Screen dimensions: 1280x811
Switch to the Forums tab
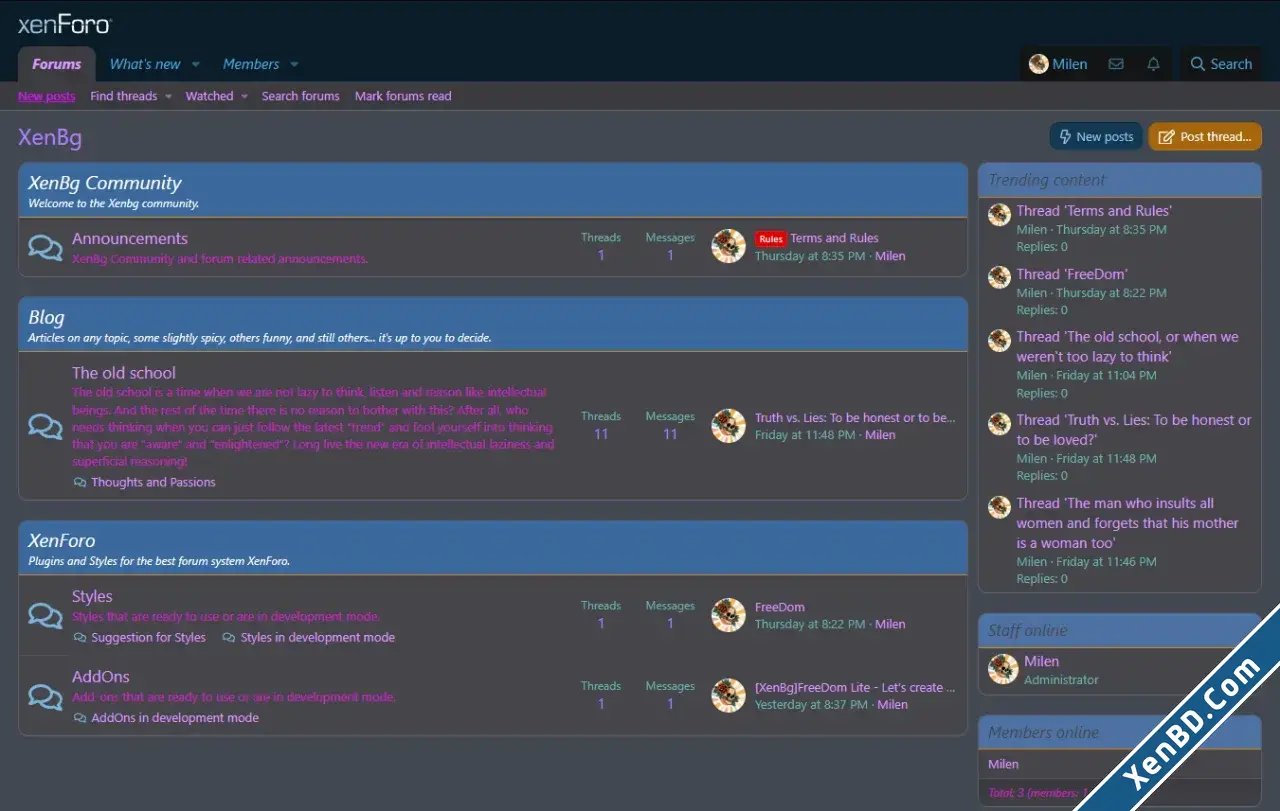pyautogui.click(x=57, y=64)
